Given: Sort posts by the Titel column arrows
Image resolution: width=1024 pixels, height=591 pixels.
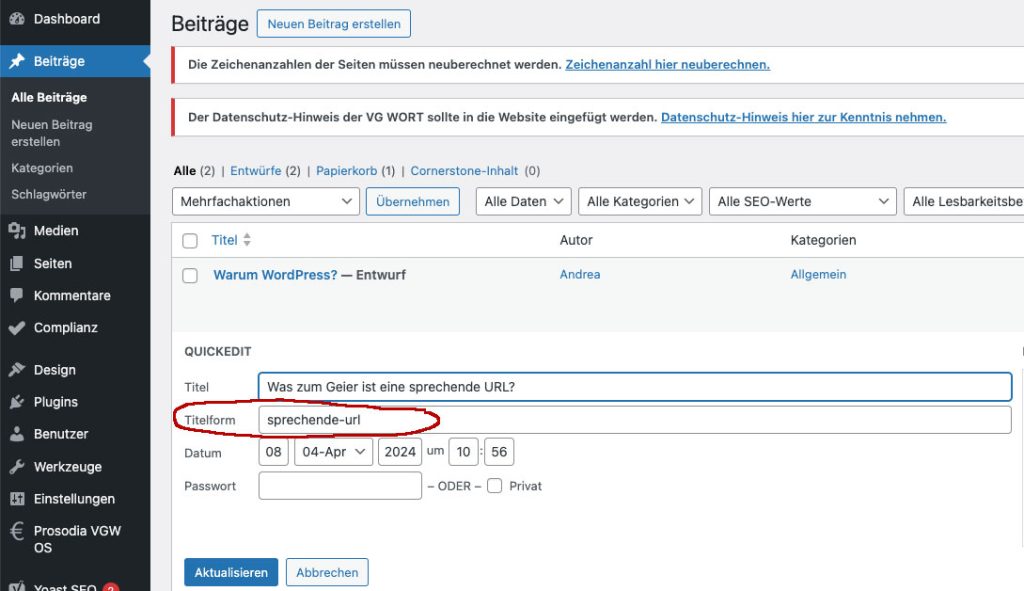Looking at the screenshot, I should click(x=247, y=241).
